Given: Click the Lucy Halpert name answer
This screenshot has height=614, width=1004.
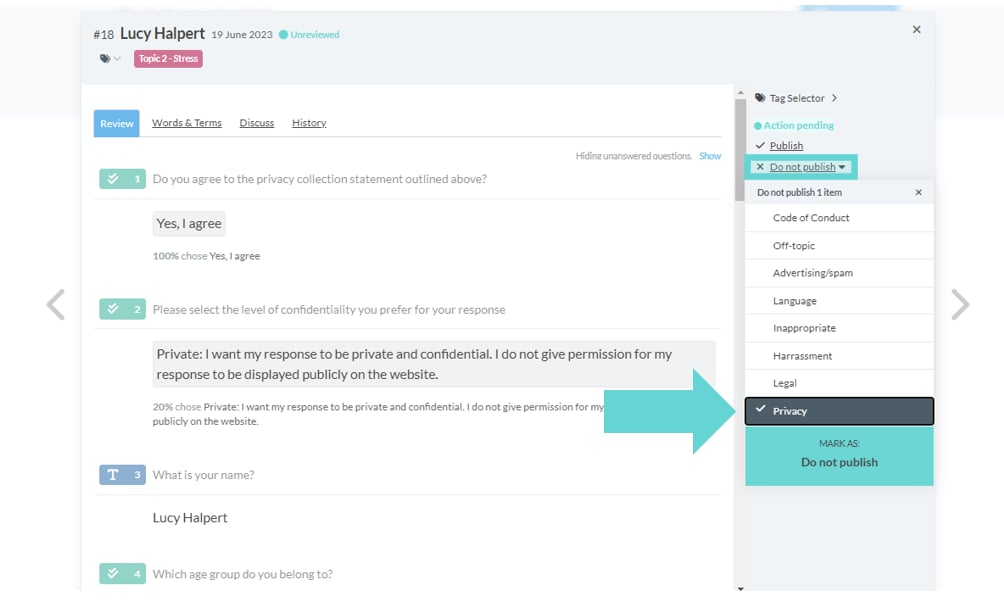Looking at the screenshot, I should pyautogui.click(x=190, y=517).
